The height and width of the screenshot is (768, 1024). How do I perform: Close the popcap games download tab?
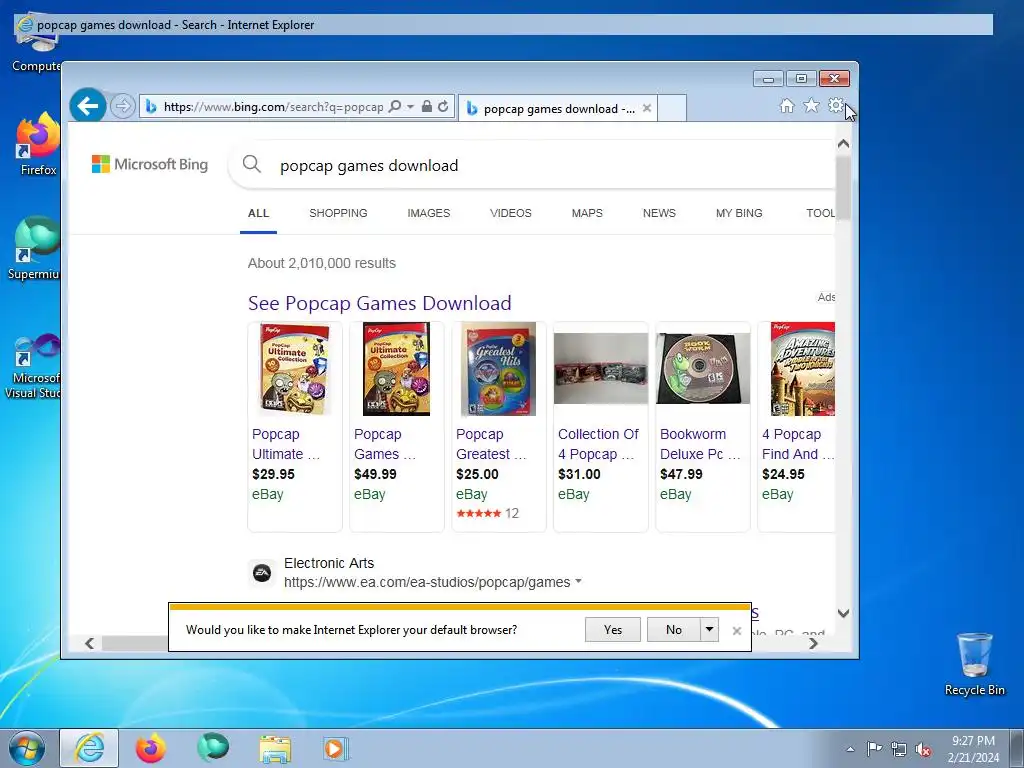point(647,108)
